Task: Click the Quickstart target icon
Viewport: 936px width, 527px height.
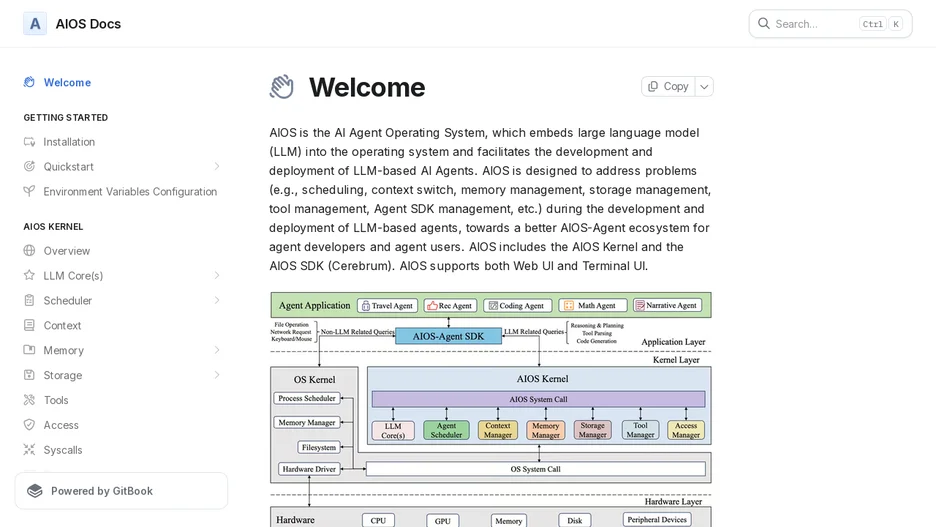Action: pos(29,167)
